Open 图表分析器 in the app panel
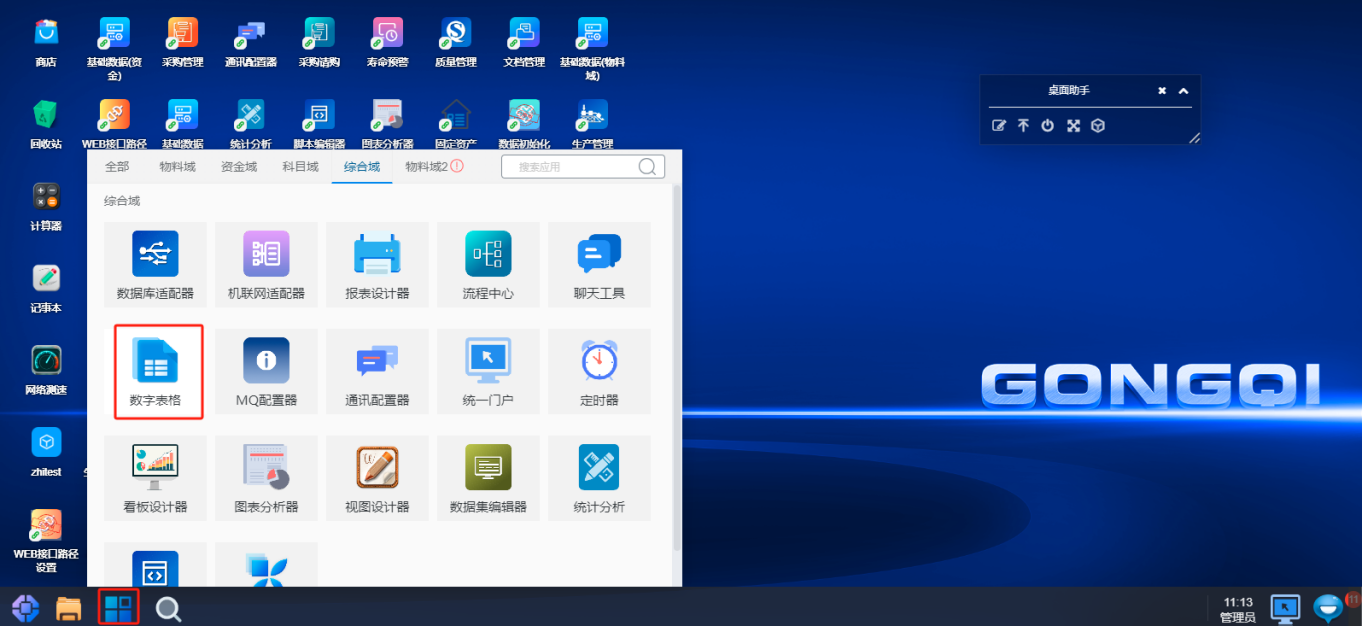This screenshot has width=1362, height=626. click(266, 478)
